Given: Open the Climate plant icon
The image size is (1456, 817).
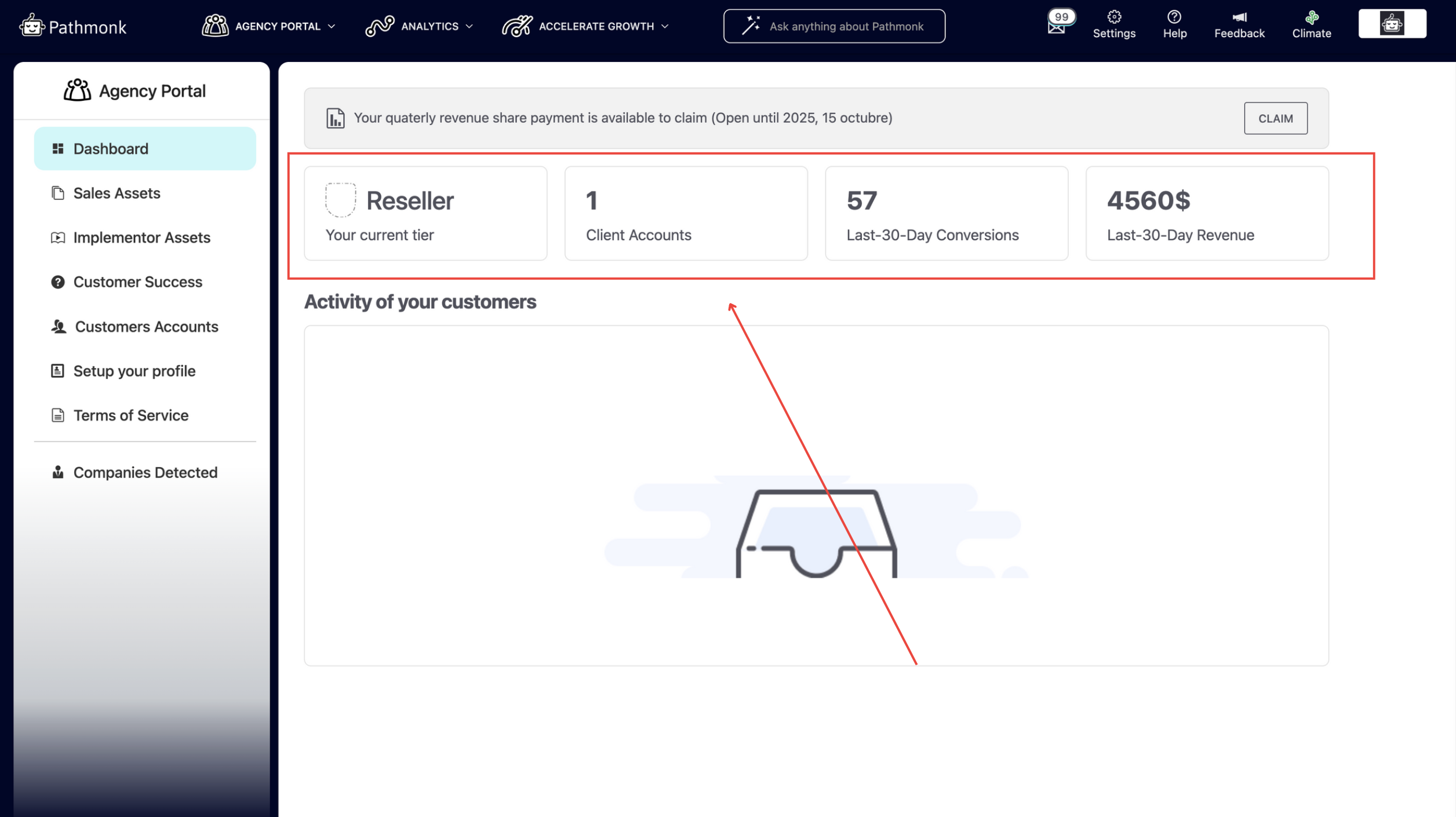Looking at the screenshot, I should tap(1311, 17).
